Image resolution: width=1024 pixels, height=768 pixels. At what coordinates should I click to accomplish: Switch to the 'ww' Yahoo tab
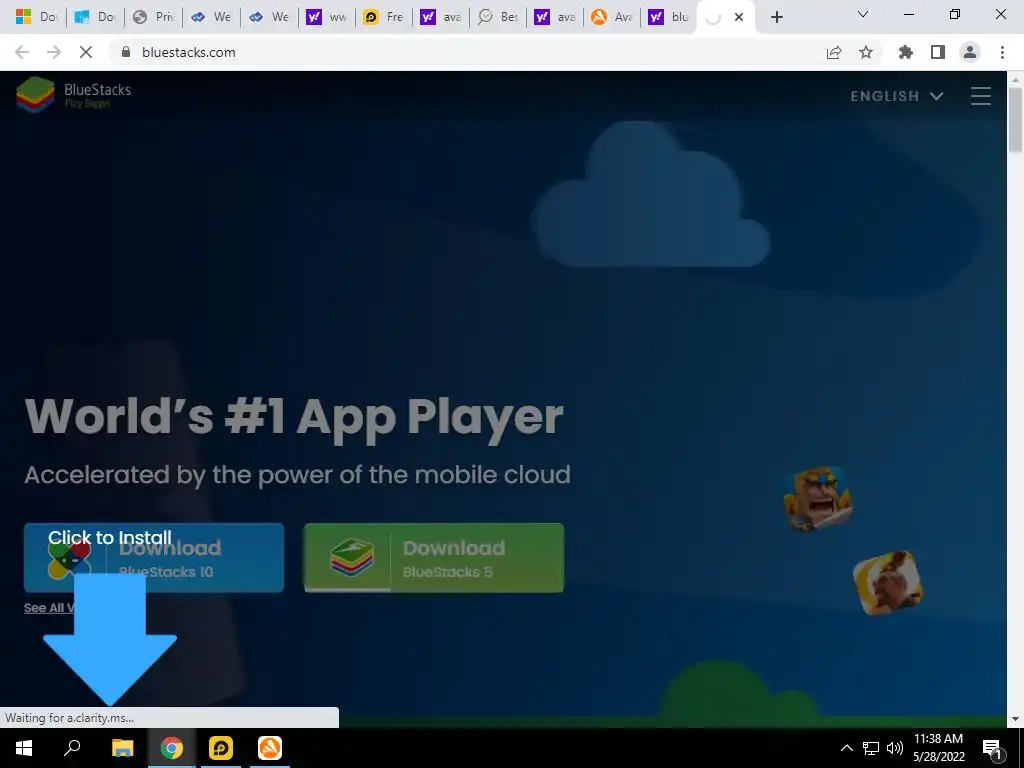coord(327,17)
